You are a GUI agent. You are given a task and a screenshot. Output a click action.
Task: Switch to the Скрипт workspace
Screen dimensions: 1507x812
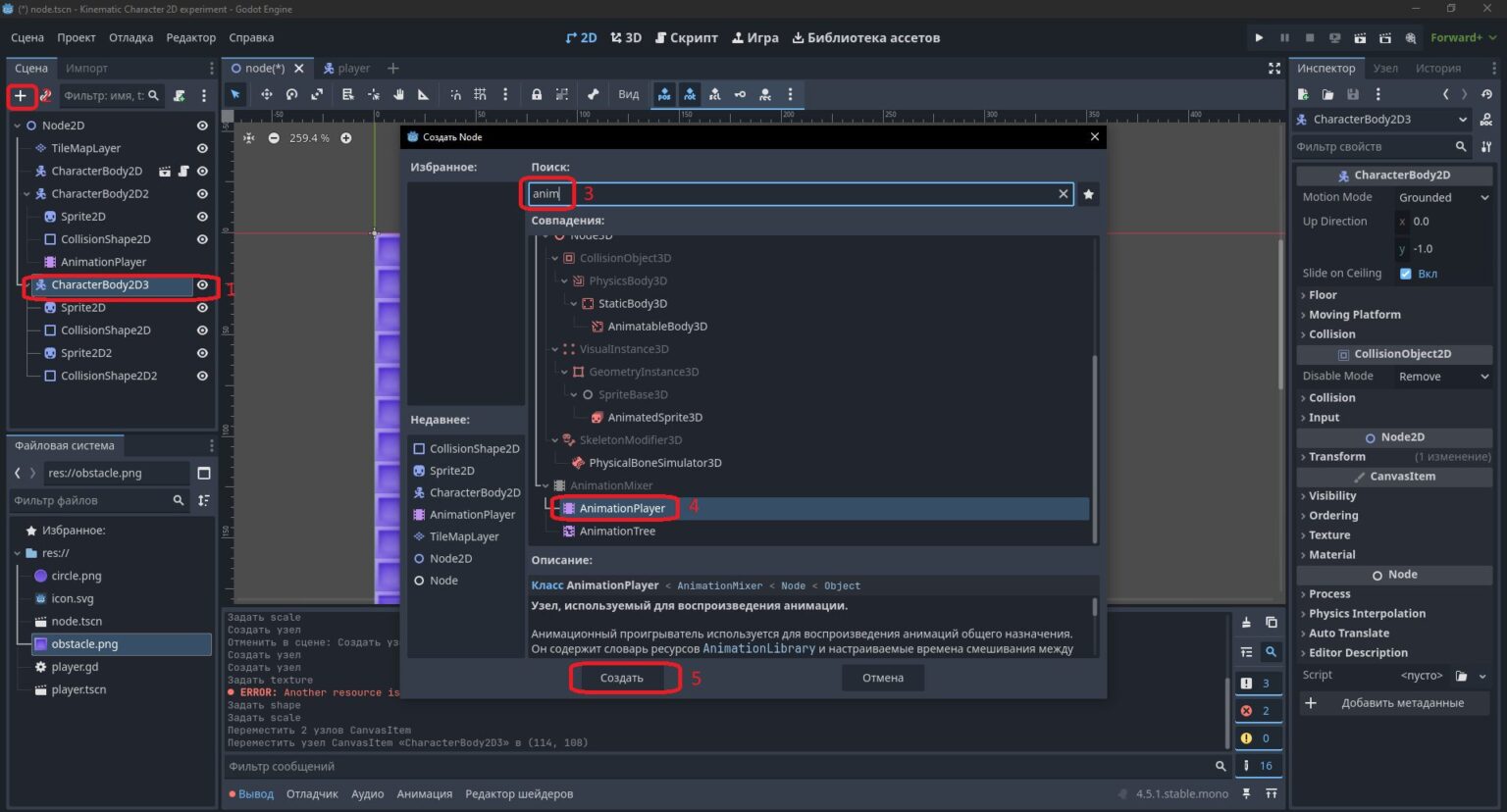(x=687, y=37)
